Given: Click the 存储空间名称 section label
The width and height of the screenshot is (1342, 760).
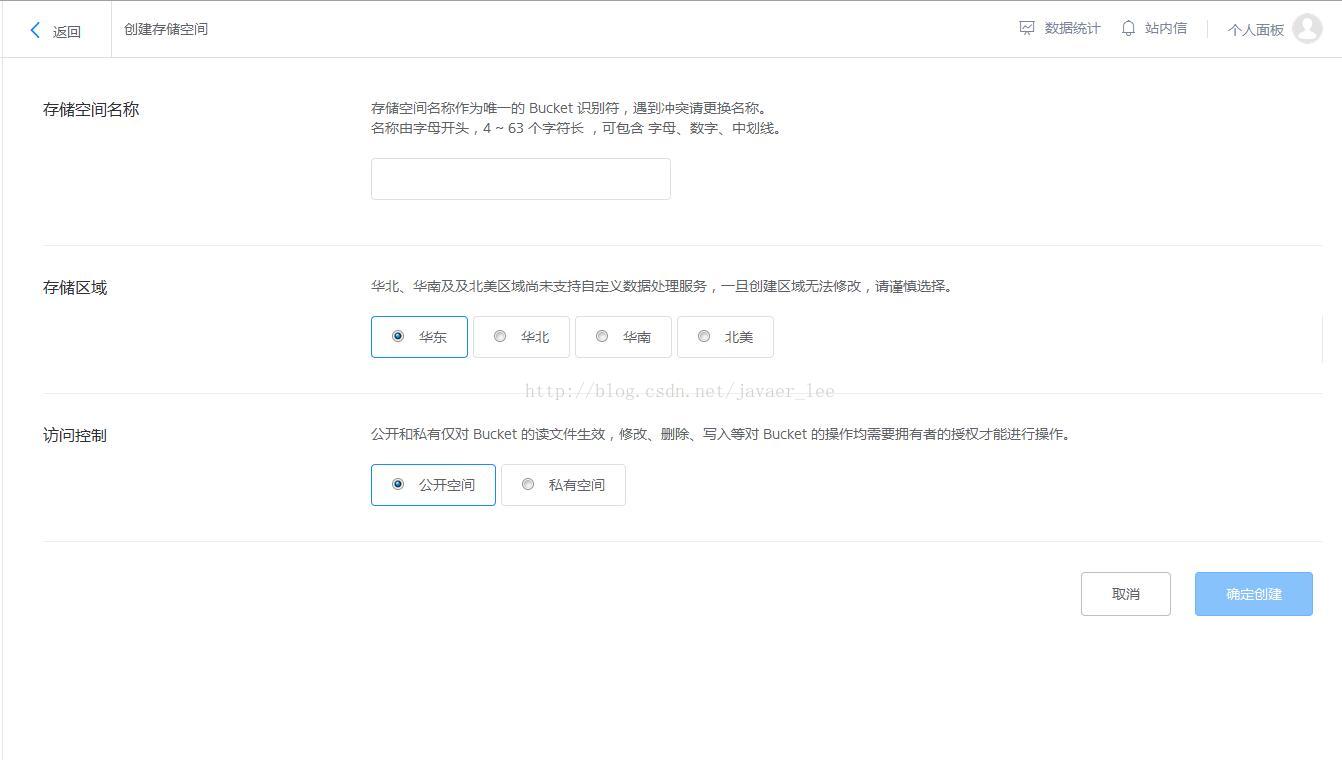Looking at the screenshot, I should click(x=91, y=110).
